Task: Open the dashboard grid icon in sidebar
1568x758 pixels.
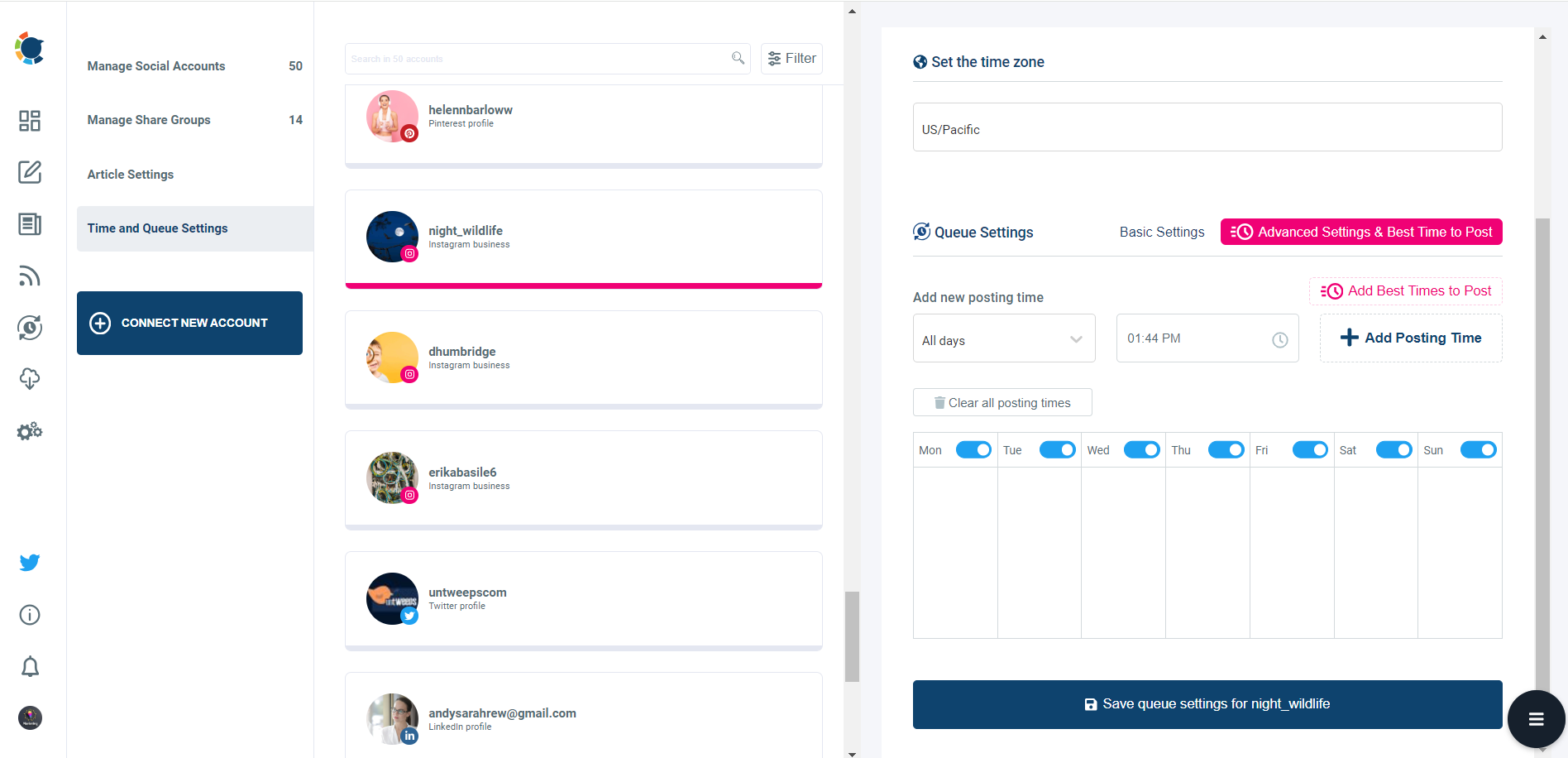Action: coord(30,121)
